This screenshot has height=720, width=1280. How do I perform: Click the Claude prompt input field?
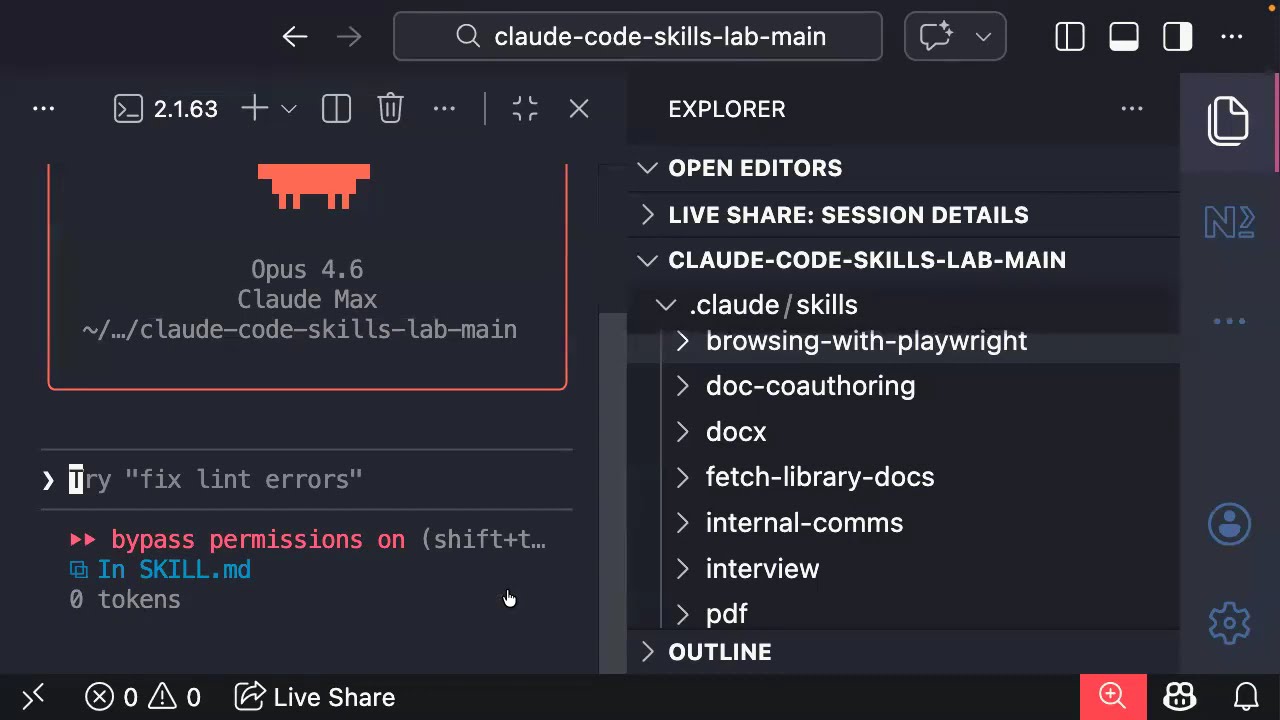[x=306, y=480]
